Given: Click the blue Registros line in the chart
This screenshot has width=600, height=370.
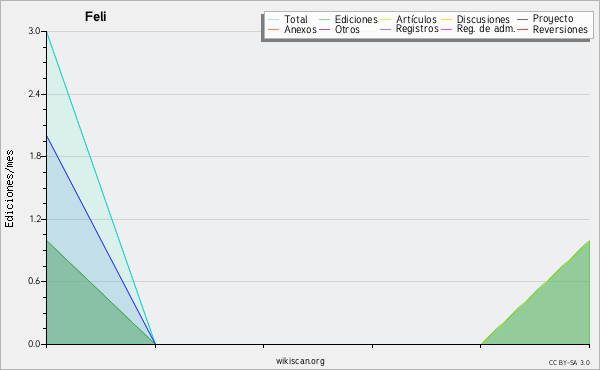Looking at the screenshot, I should pos(101,240).
